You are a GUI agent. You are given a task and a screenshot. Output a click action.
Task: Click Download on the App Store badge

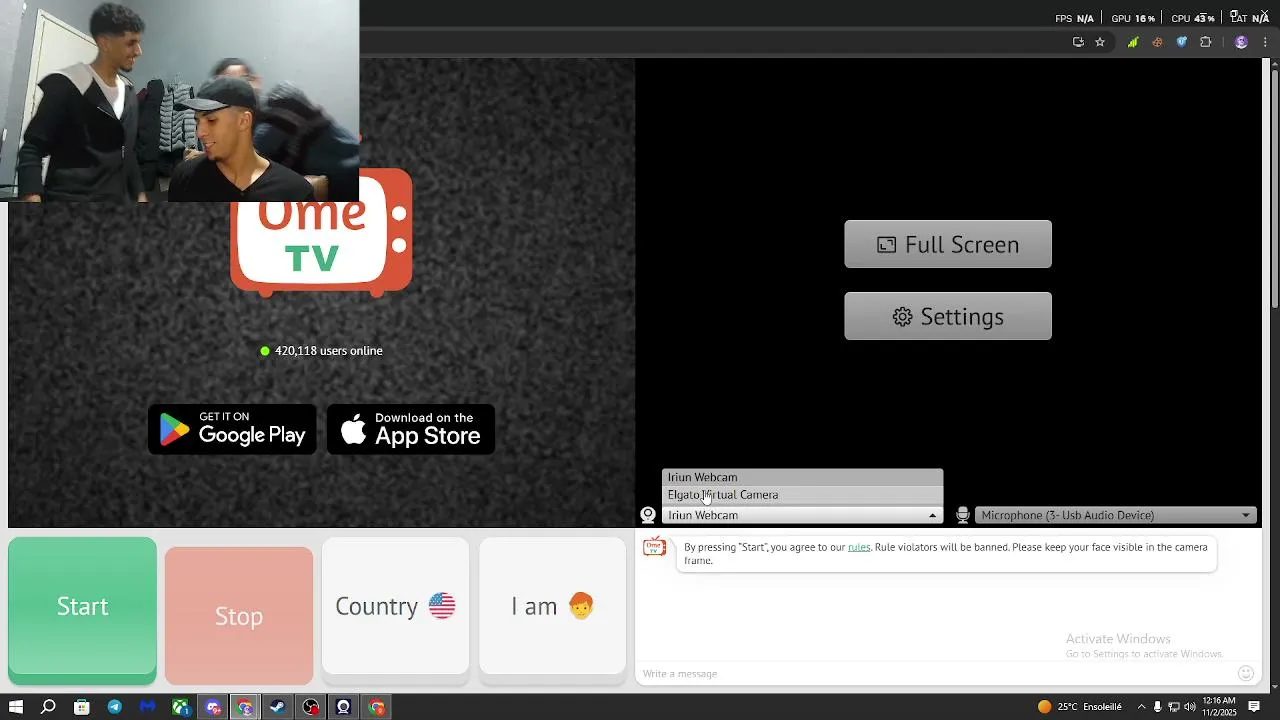pyautogui.click(x=411, y=429)
